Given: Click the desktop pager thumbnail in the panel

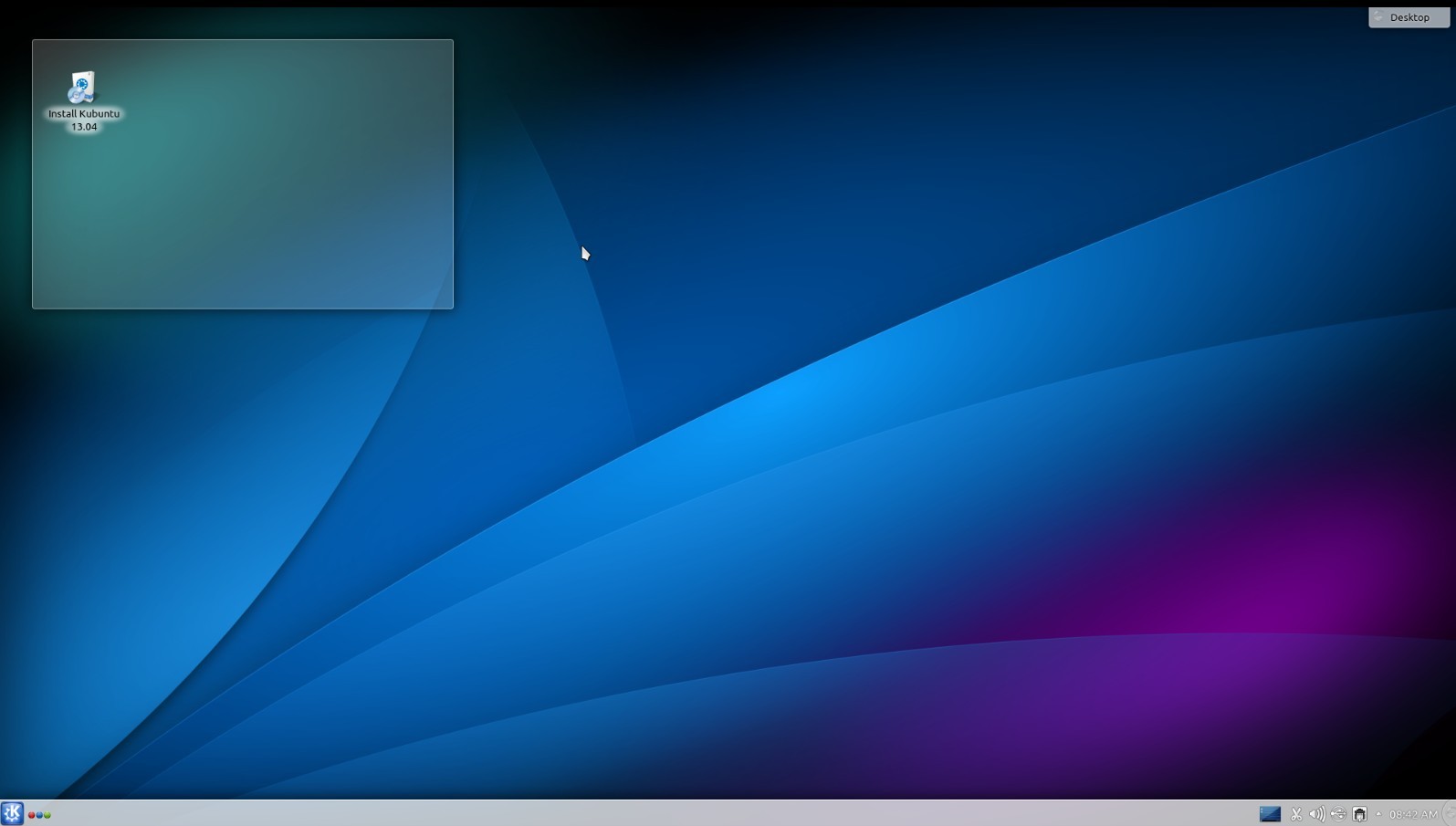Looking at the screenshot, I should click(1270, 814).
